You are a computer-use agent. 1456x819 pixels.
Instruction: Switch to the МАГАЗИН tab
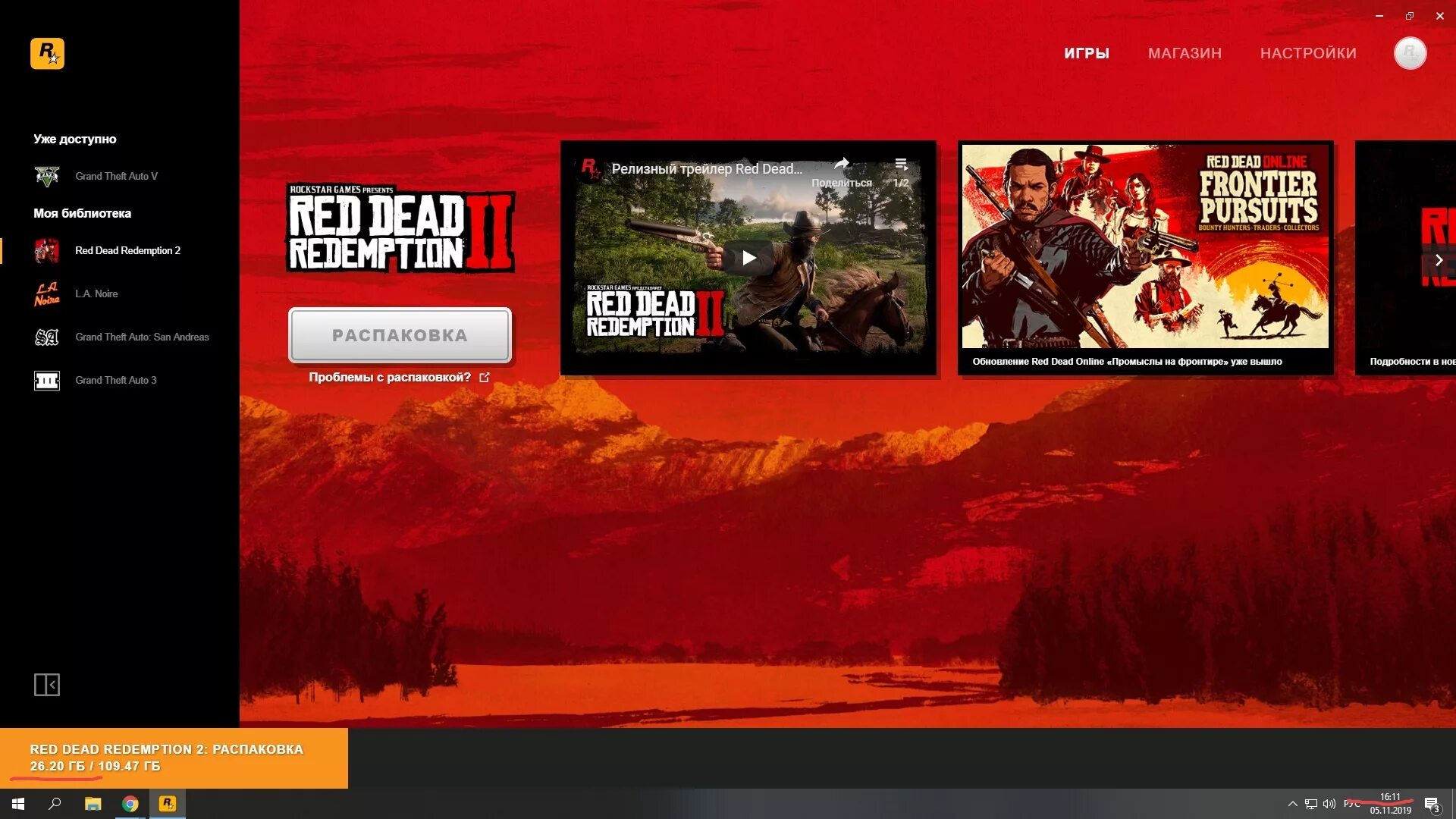coord(1185,53)
